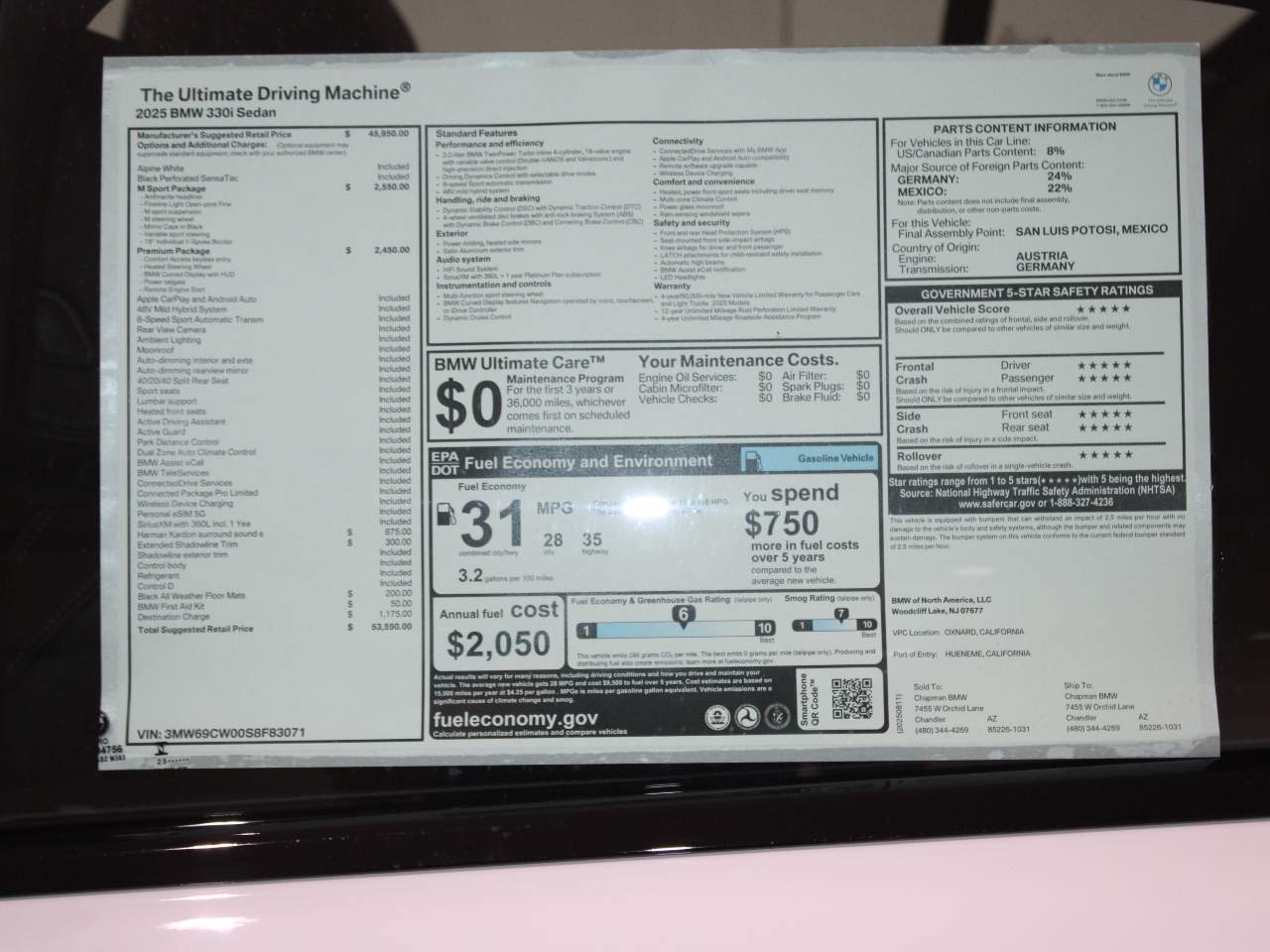Click the VIN number 3MW69CW00S8F83071

pyautogui.click(x=221, y=734)
